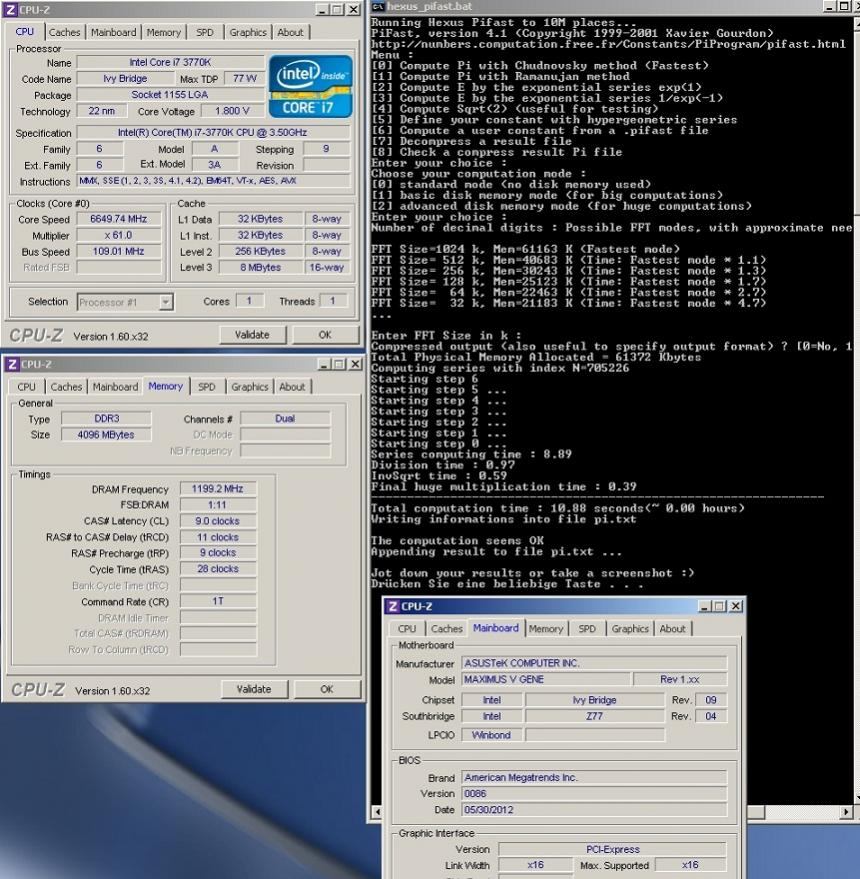Screen dimensions: 860x879
Task: Open the Processor #1 selection dropdown
Action: tap(165, 302)
